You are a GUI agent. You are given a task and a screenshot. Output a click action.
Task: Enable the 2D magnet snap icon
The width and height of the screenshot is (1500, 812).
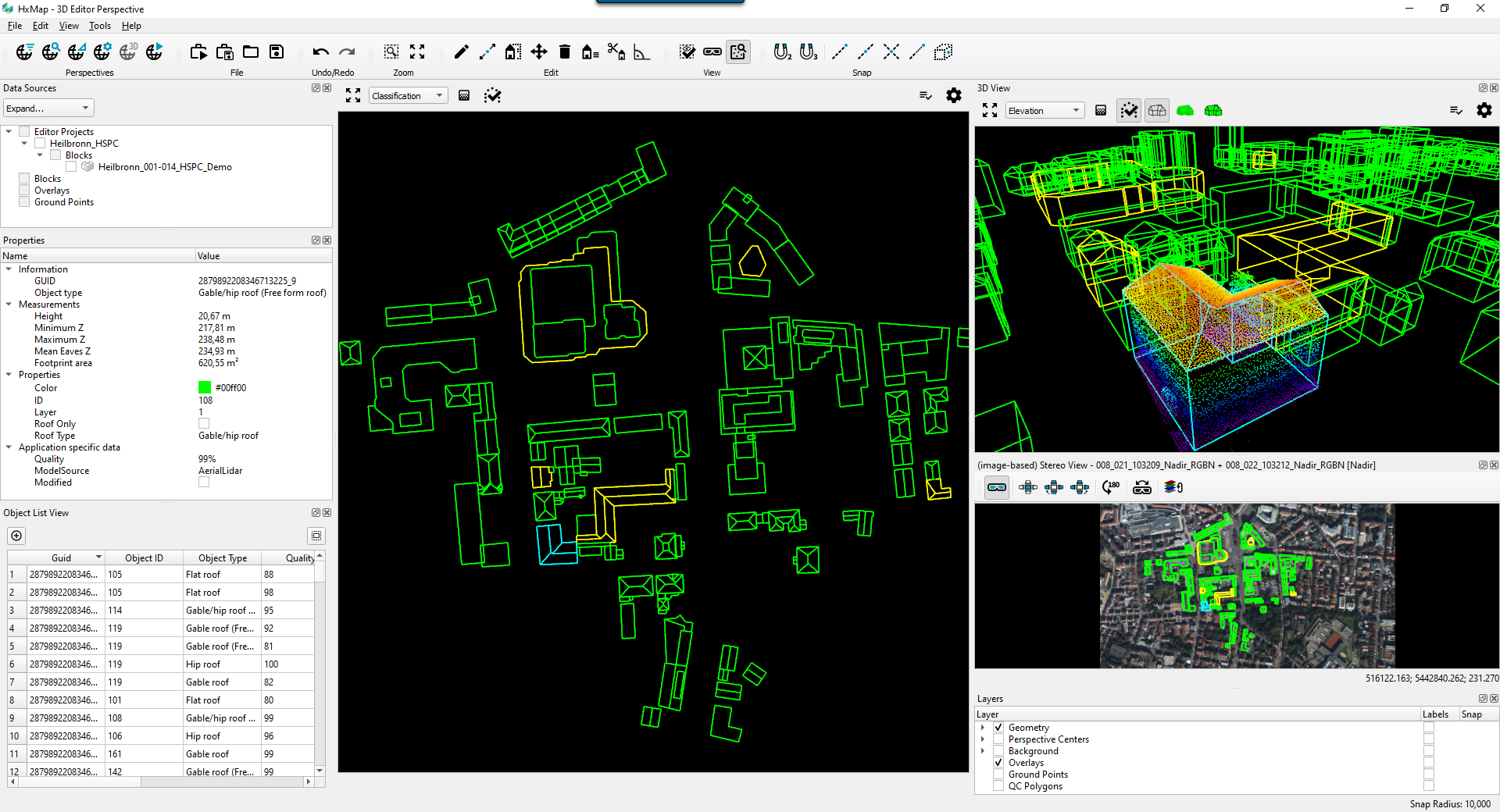click(x=782, y=52)
